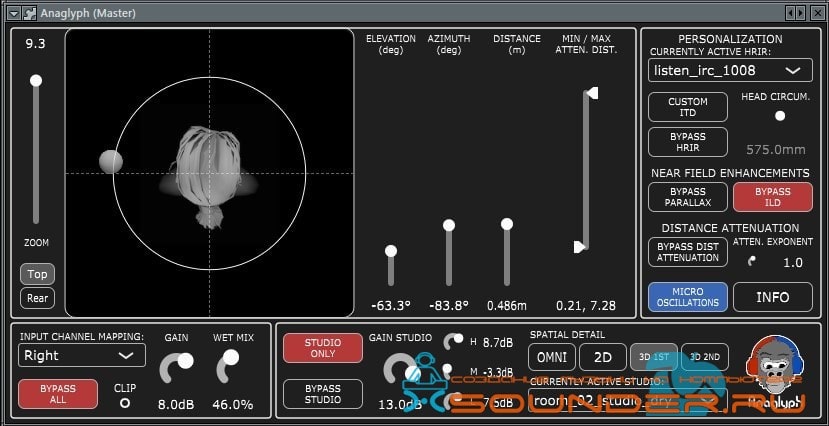Switch viewer to Rear view
Image resolution: width=829 pixels, height=426 pixels.
click(38, 298)
